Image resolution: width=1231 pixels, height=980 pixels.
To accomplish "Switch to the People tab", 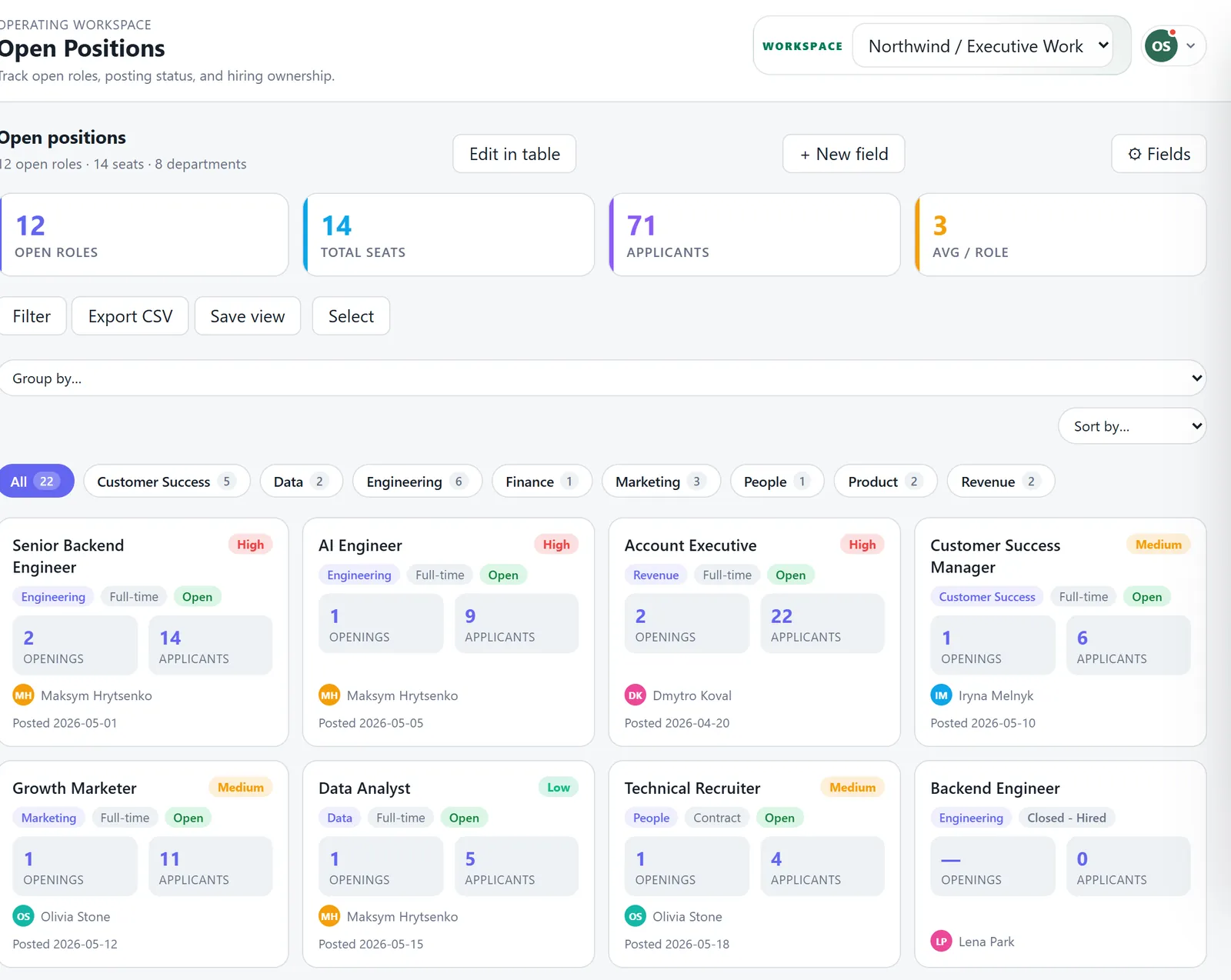I will click(777, 482).
